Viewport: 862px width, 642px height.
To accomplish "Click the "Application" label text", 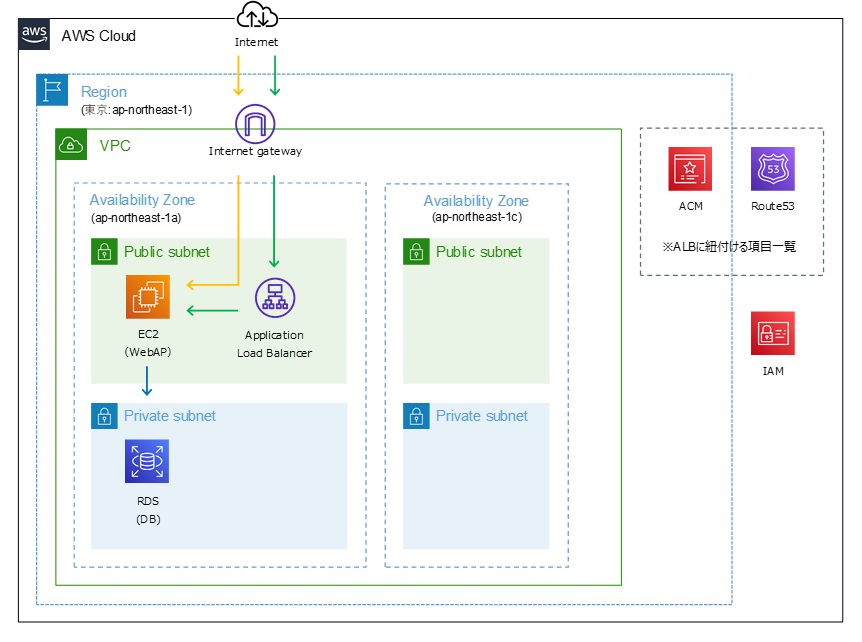I will (x=274, y=335).
